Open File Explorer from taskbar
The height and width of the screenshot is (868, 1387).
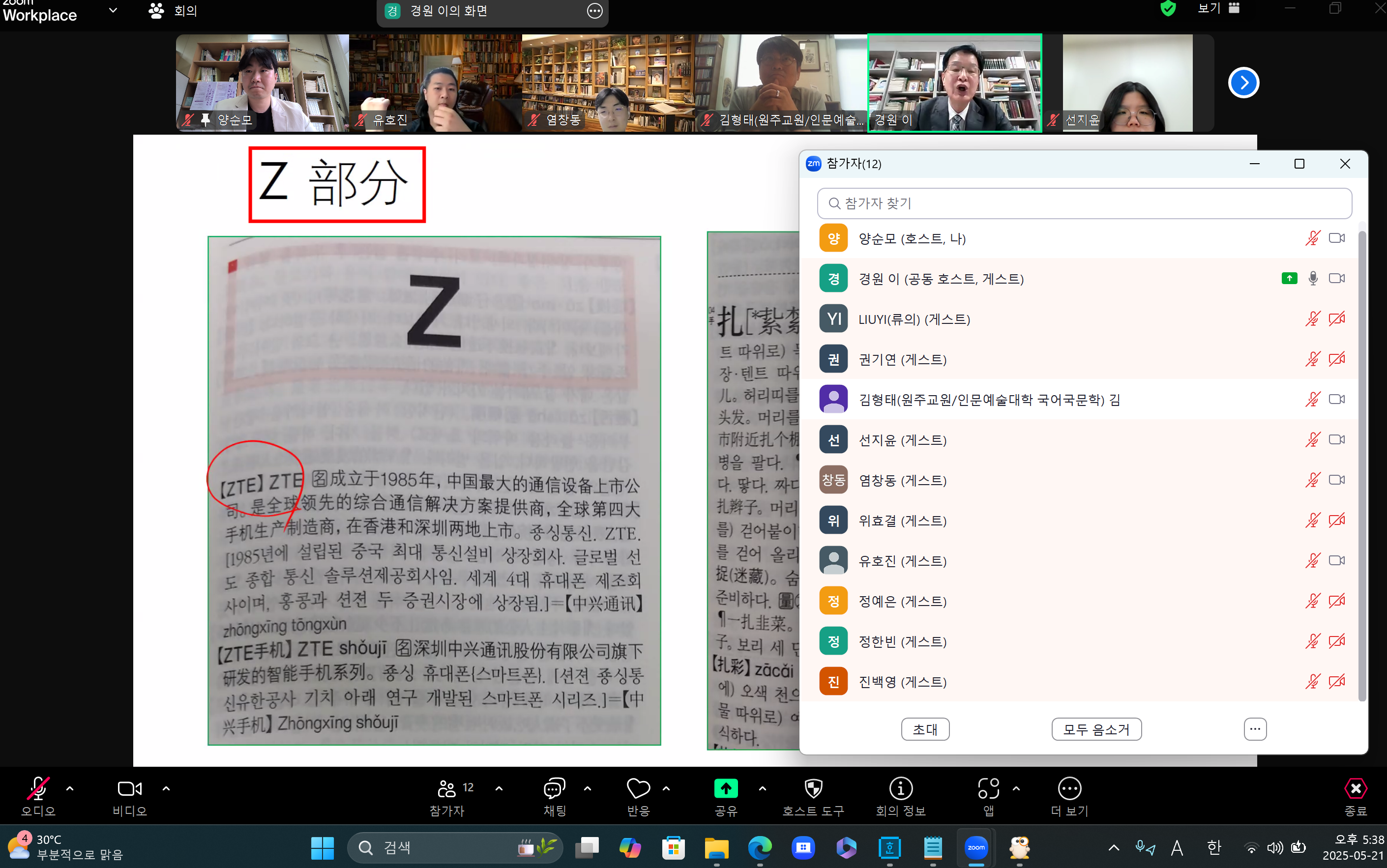[716, 848]
